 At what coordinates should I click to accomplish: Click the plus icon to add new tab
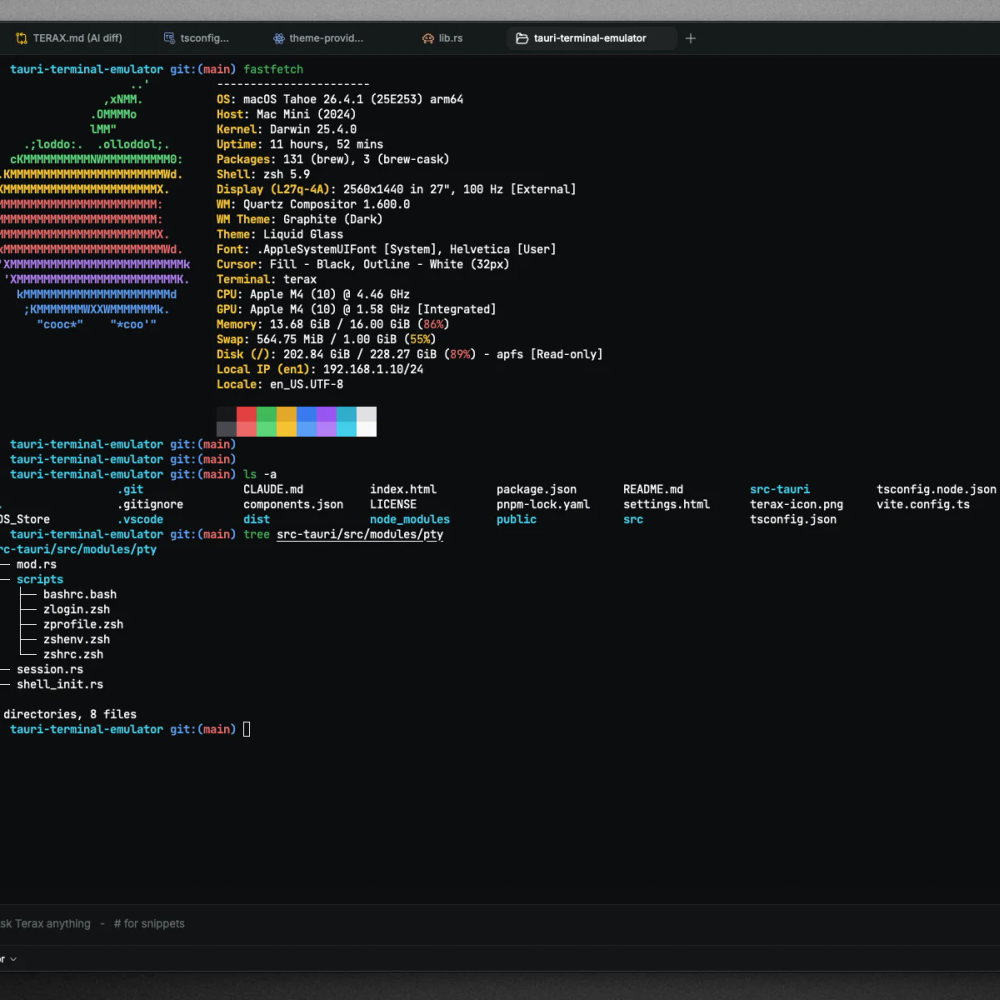click(x=690, y=38)
